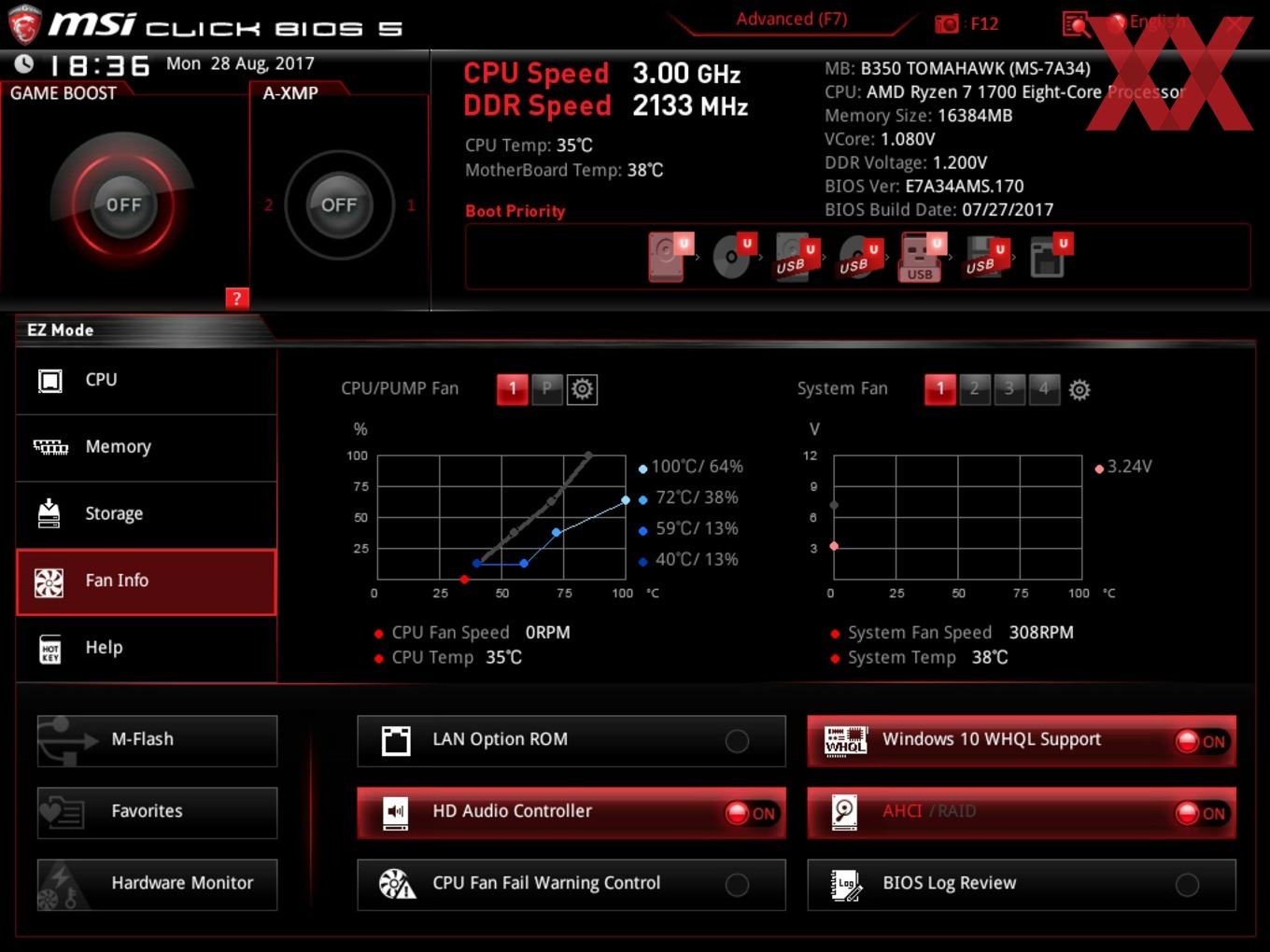Select the P pump fan tab

point(547,388)
